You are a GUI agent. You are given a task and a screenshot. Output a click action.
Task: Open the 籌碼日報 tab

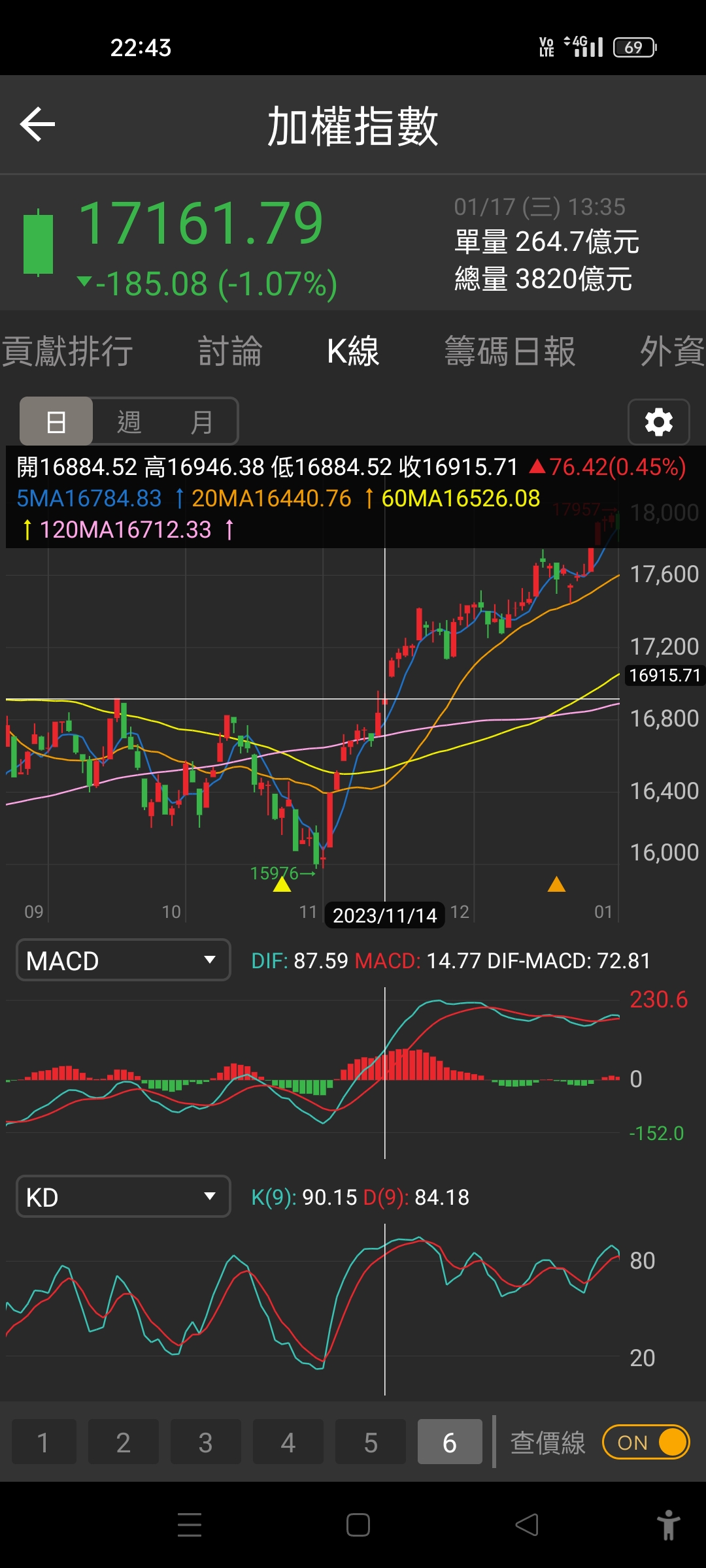point(510,351)
